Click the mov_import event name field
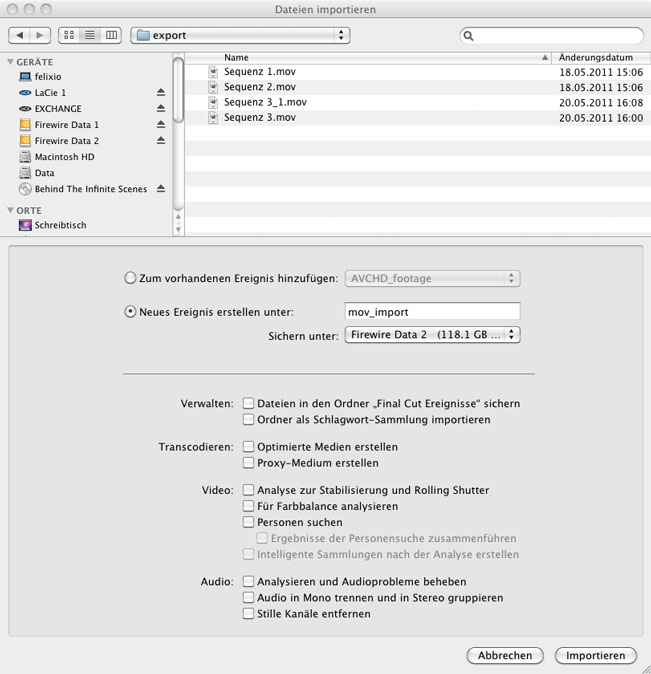The width and height of the screenshot is (651, 674). [x=432, y=311]
